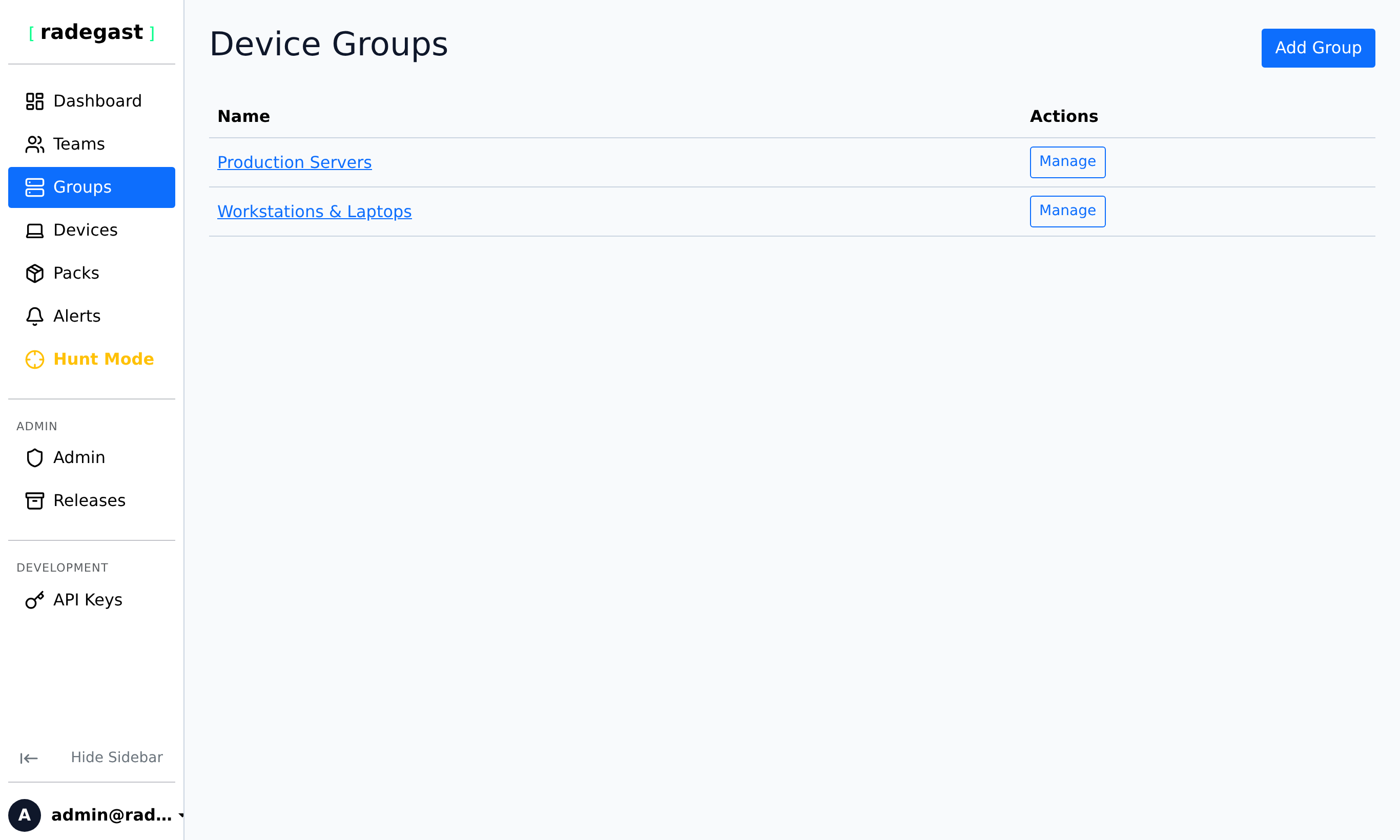Click the Add Group button
The height and width of the screenshot is (840, 1400).
(1318, 48)
